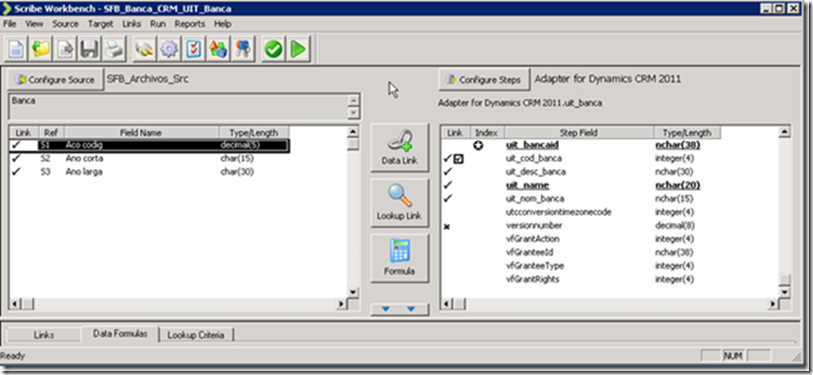Click the Print toolbar icon
The height and width of the screenshot is (375, 813).
coord(114,50)
